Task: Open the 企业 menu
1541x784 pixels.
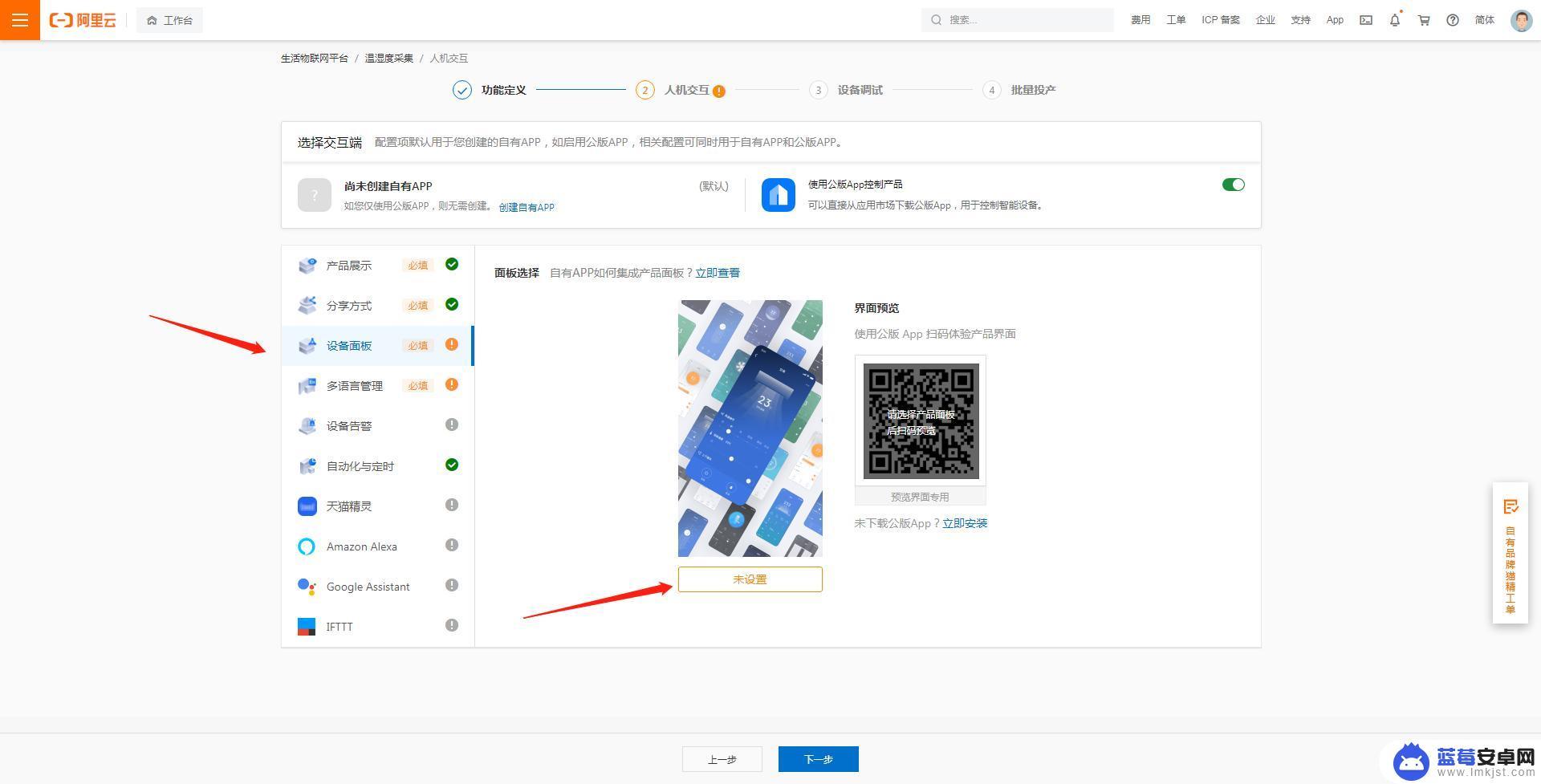Action: pyautogui.click(x=1266, y=20)
